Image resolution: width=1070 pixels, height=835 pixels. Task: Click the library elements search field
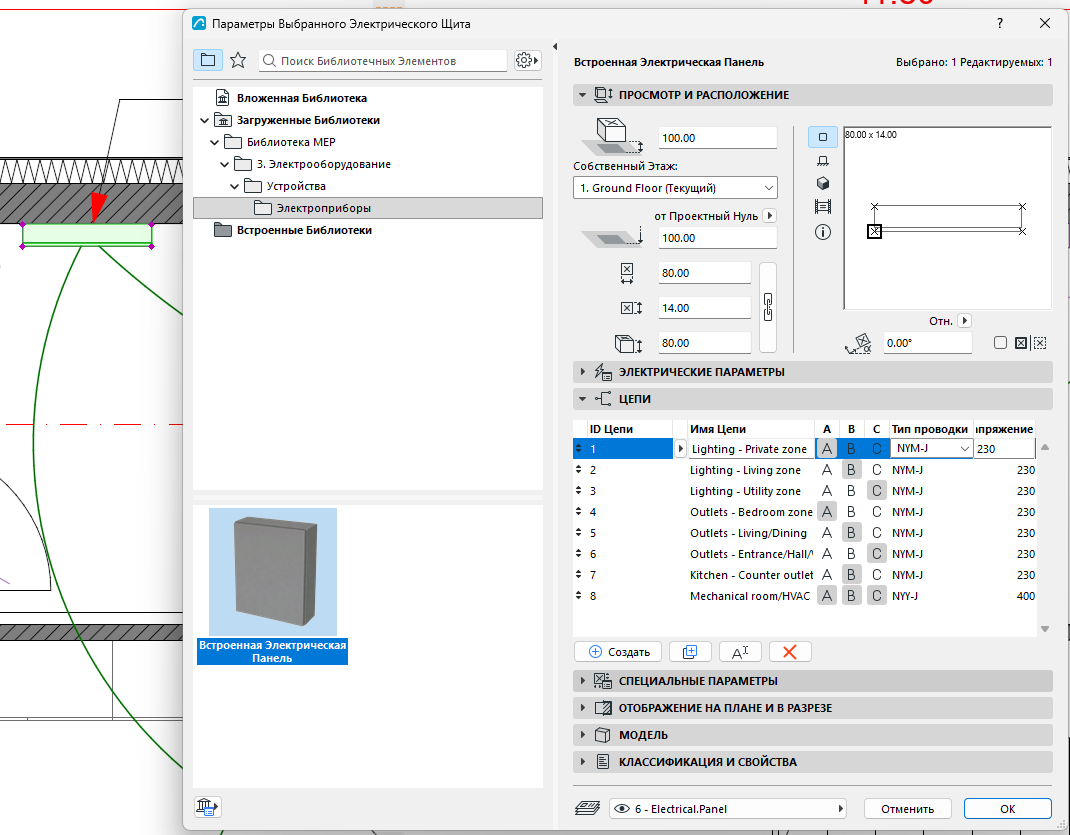[383, 61]
